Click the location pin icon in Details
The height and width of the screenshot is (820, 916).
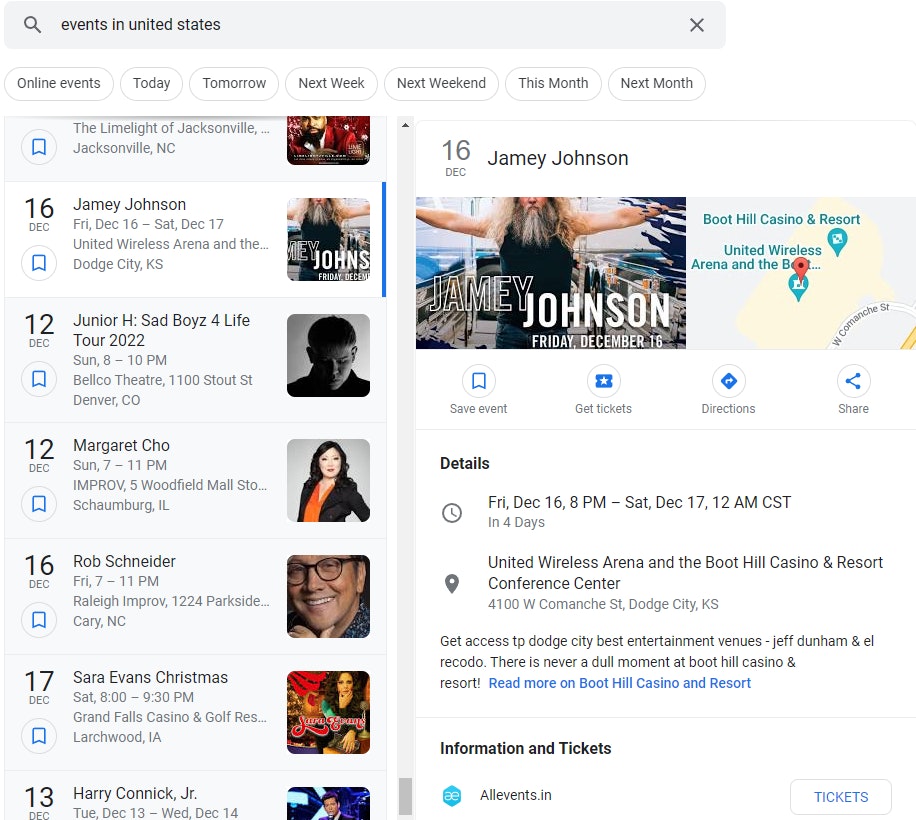pos(452,583)
